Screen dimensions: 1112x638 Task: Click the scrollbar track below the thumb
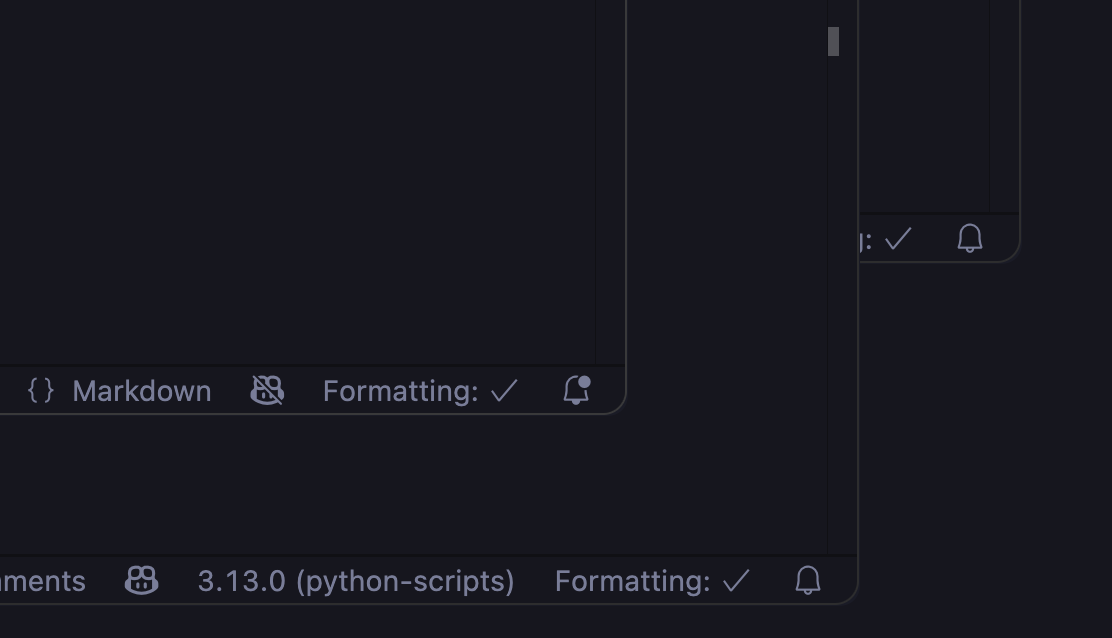click(x=833, y=300)
